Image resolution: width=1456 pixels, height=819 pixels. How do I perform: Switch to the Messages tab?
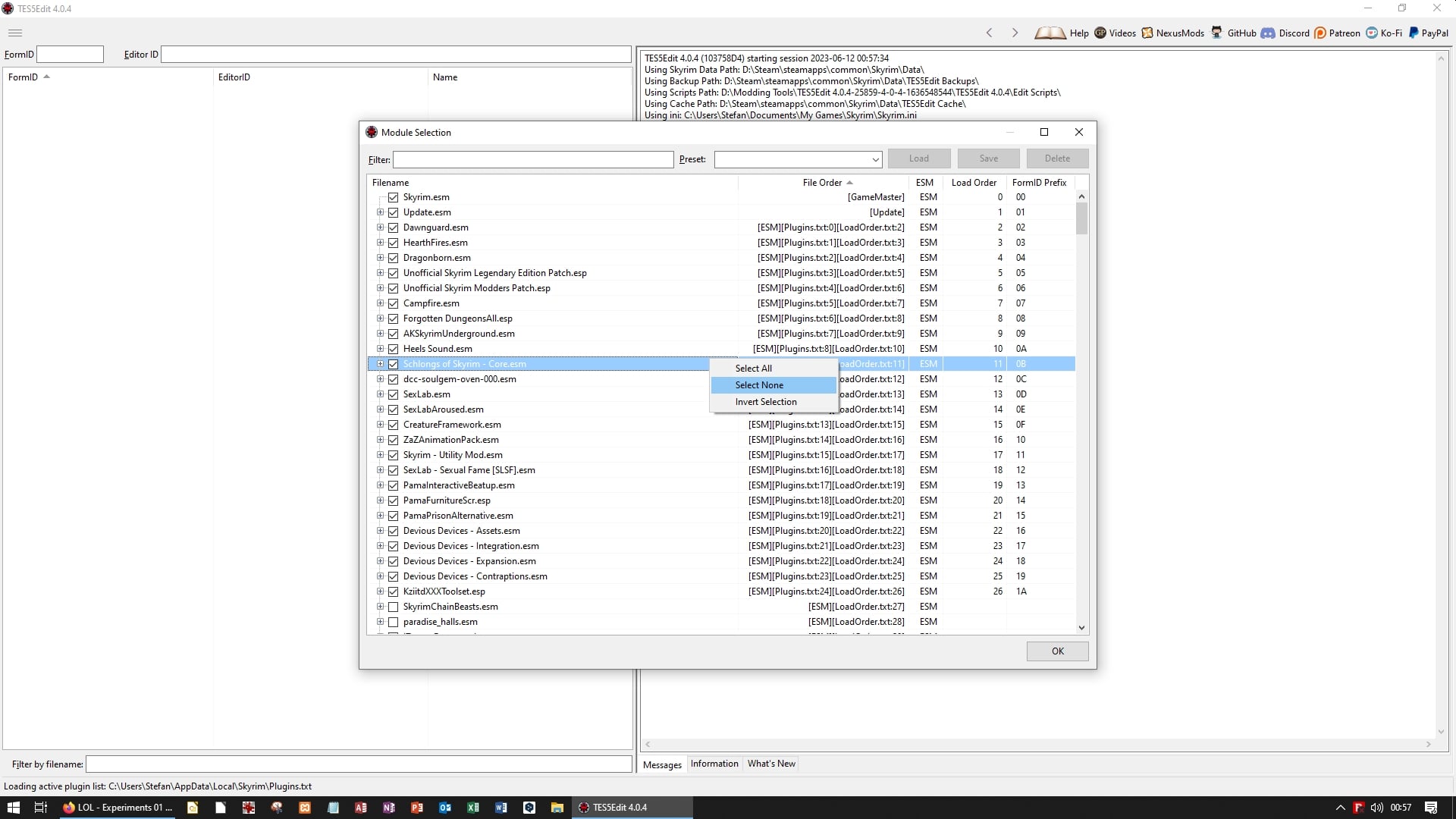pyautogui.click(x=662, y=764)
